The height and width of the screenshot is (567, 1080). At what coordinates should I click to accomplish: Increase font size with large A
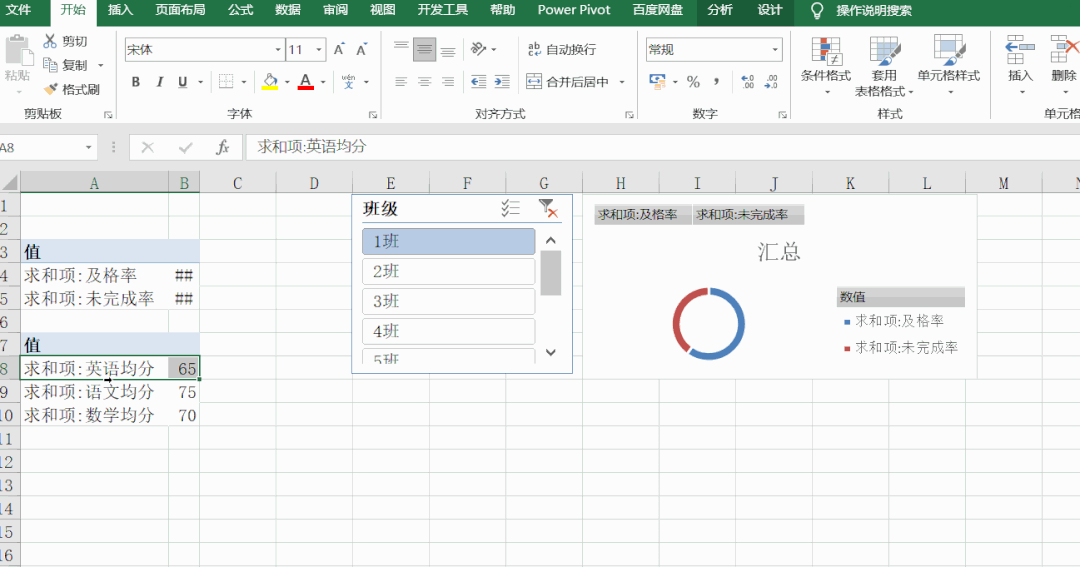pyautogui.click(x=339, y=50)
